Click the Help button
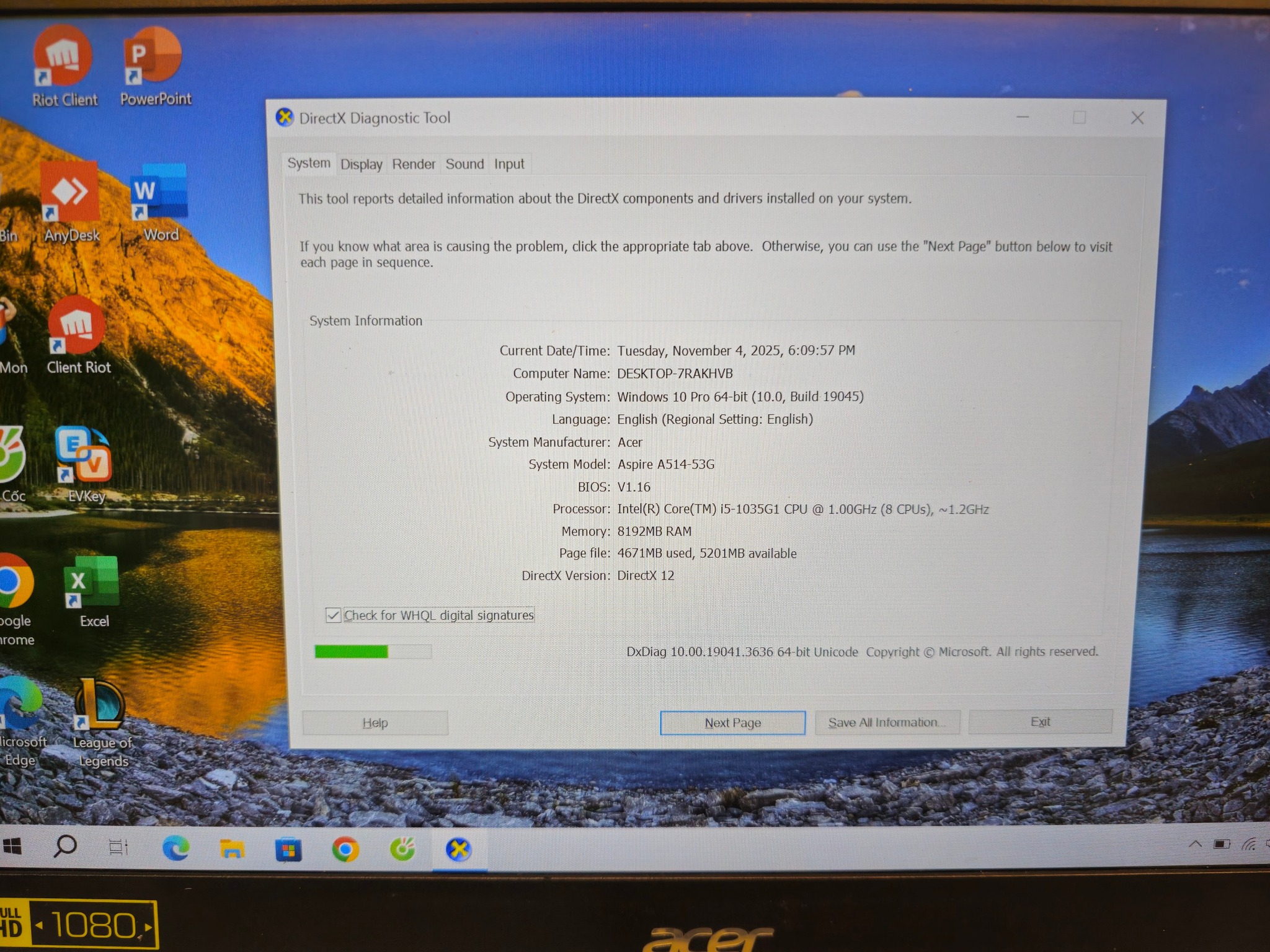Screen dimensions: 1270x952 (x=375, y=723)
